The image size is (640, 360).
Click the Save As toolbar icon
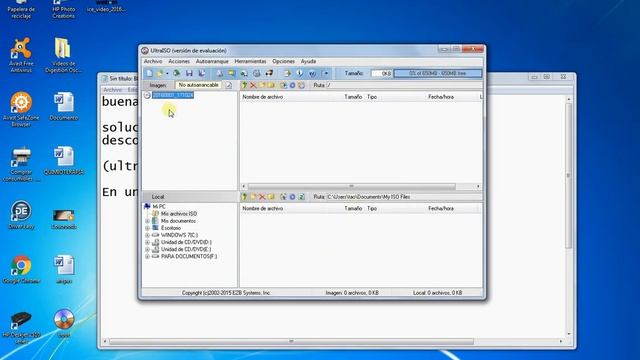tap(202, 73)
